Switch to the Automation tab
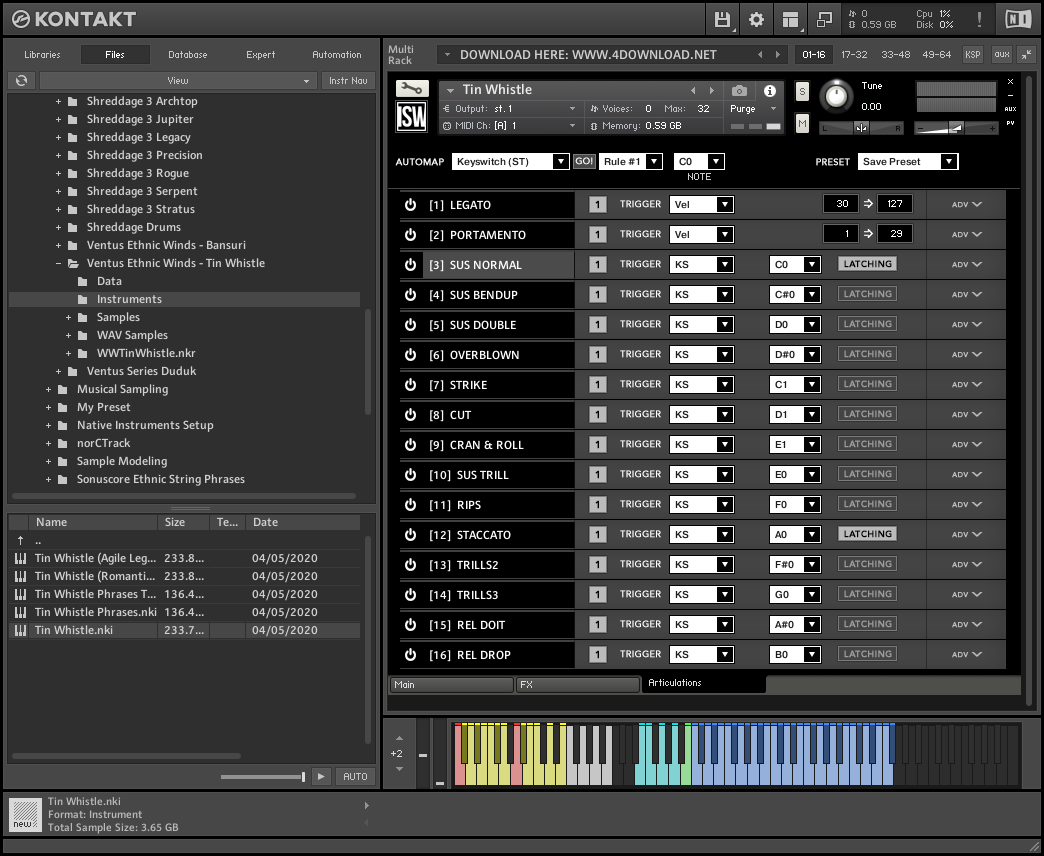Screen dimensions: 1044x856 tap(337, 55)
